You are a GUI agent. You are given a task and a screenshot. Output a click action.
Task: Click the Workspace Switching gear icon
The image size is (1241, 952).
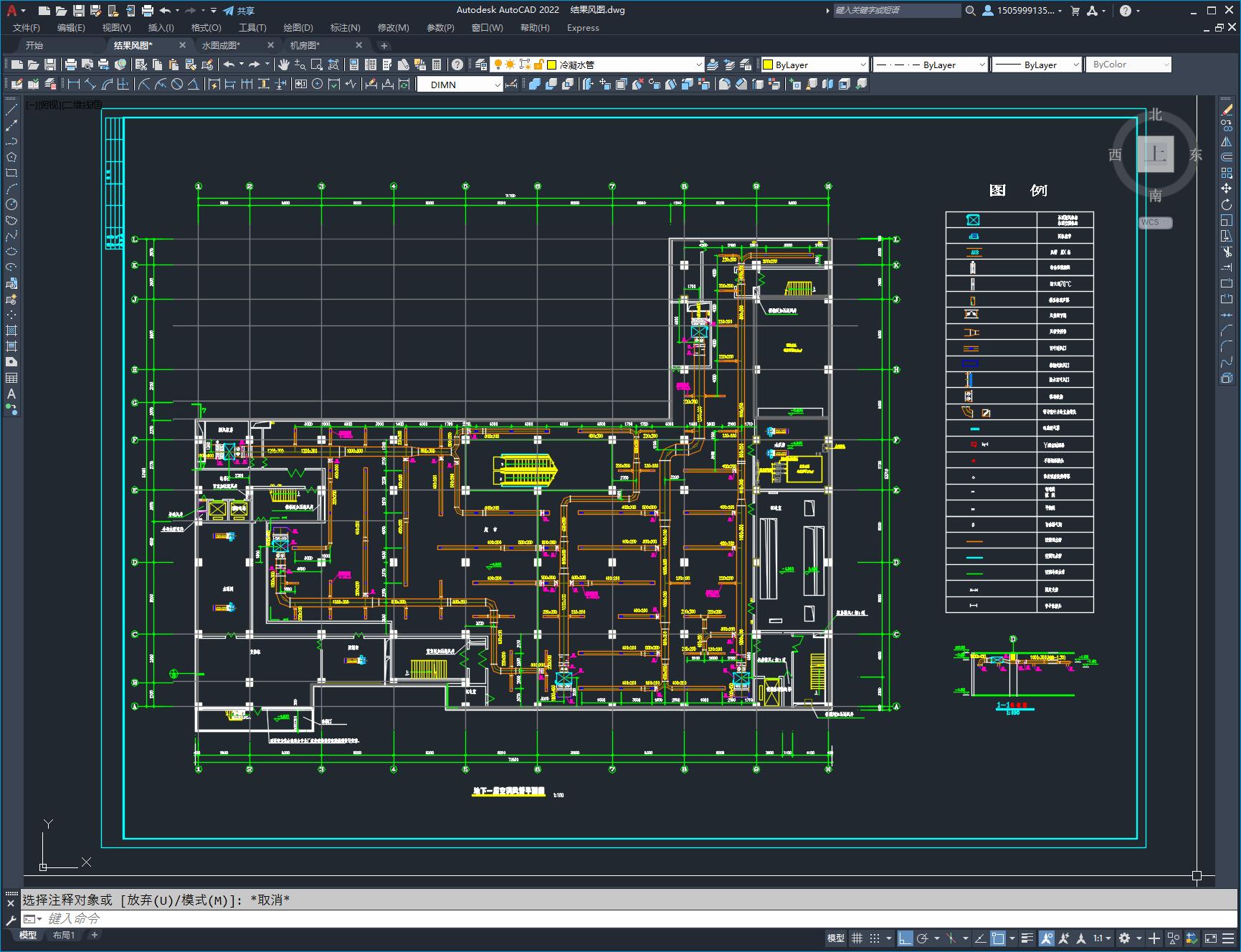tap(1124, 938)
